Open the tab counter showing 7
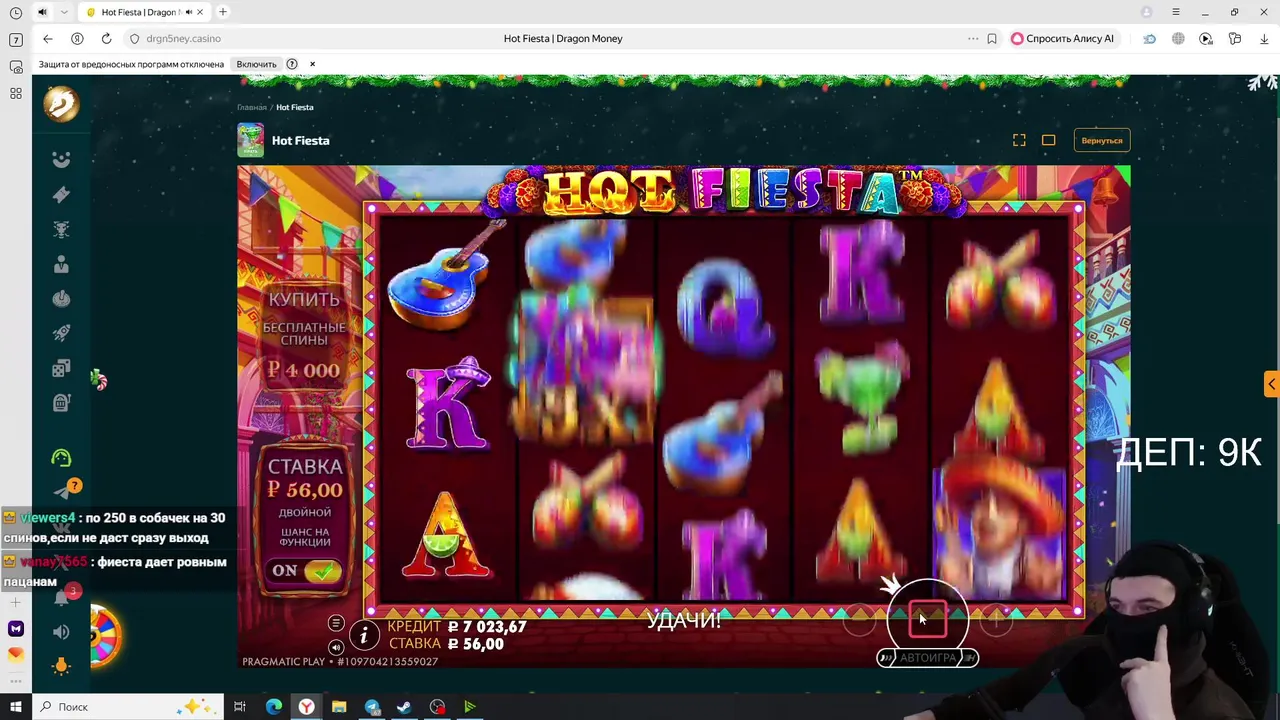The width and height of the screenshot is (1280, 720). pyautogui.click(x=16, y=40)
